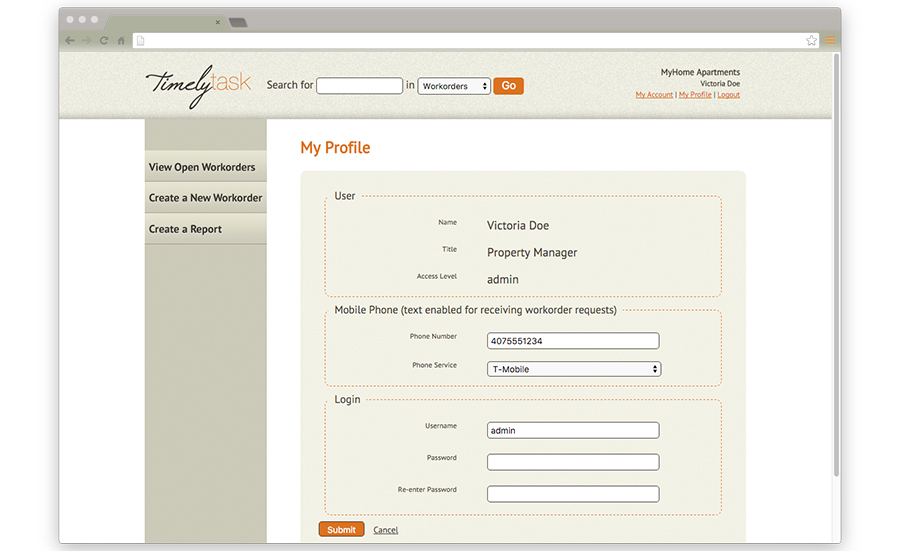Screen dimensions: 900x551
Task: Focus the Phone Number field
Action: pyautogui.click(x=573, y=341)
